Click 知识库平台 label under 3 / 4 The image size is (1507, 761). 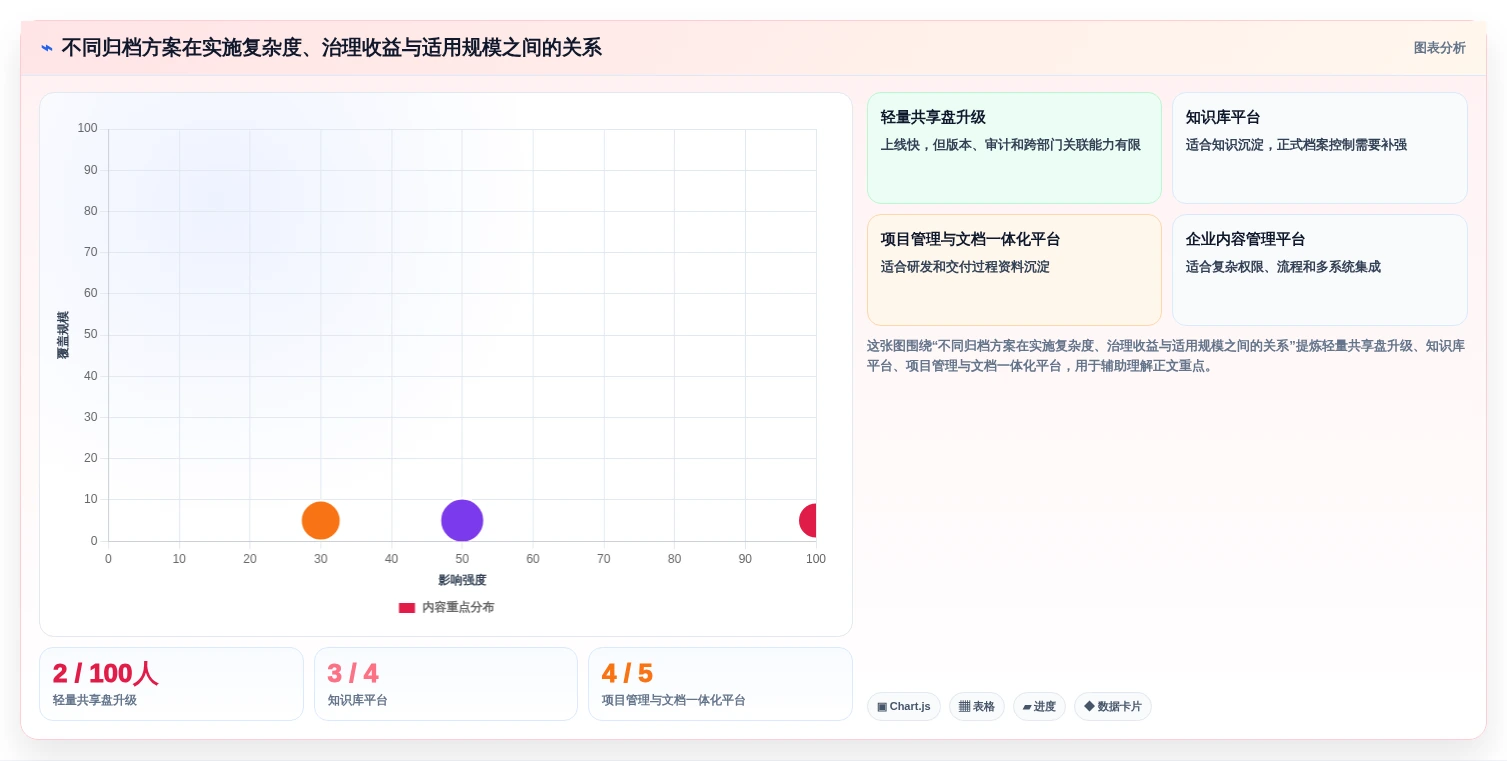(x=358, y=700)
